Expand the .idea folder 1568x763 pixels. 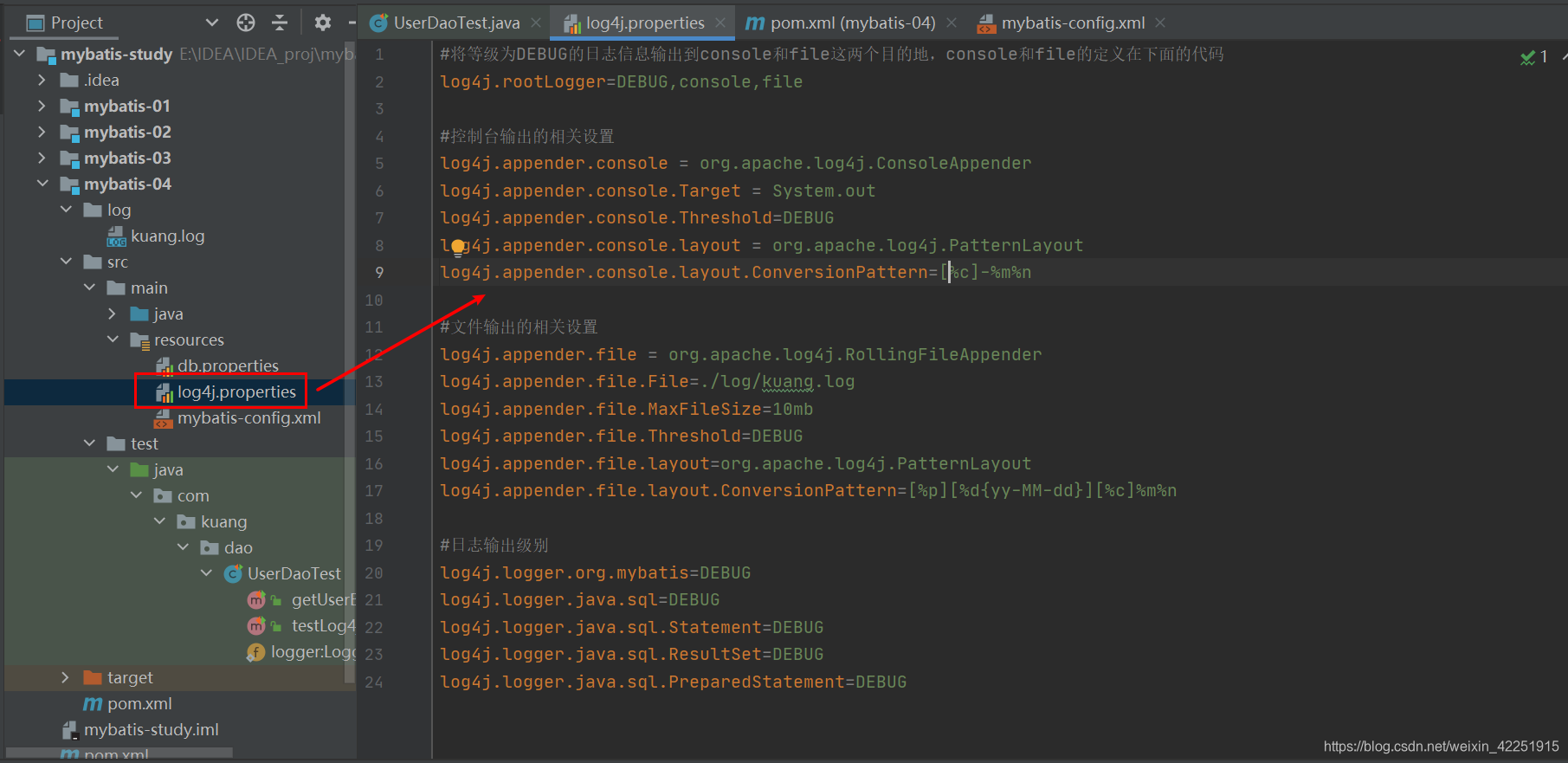[x=42, y=80]
